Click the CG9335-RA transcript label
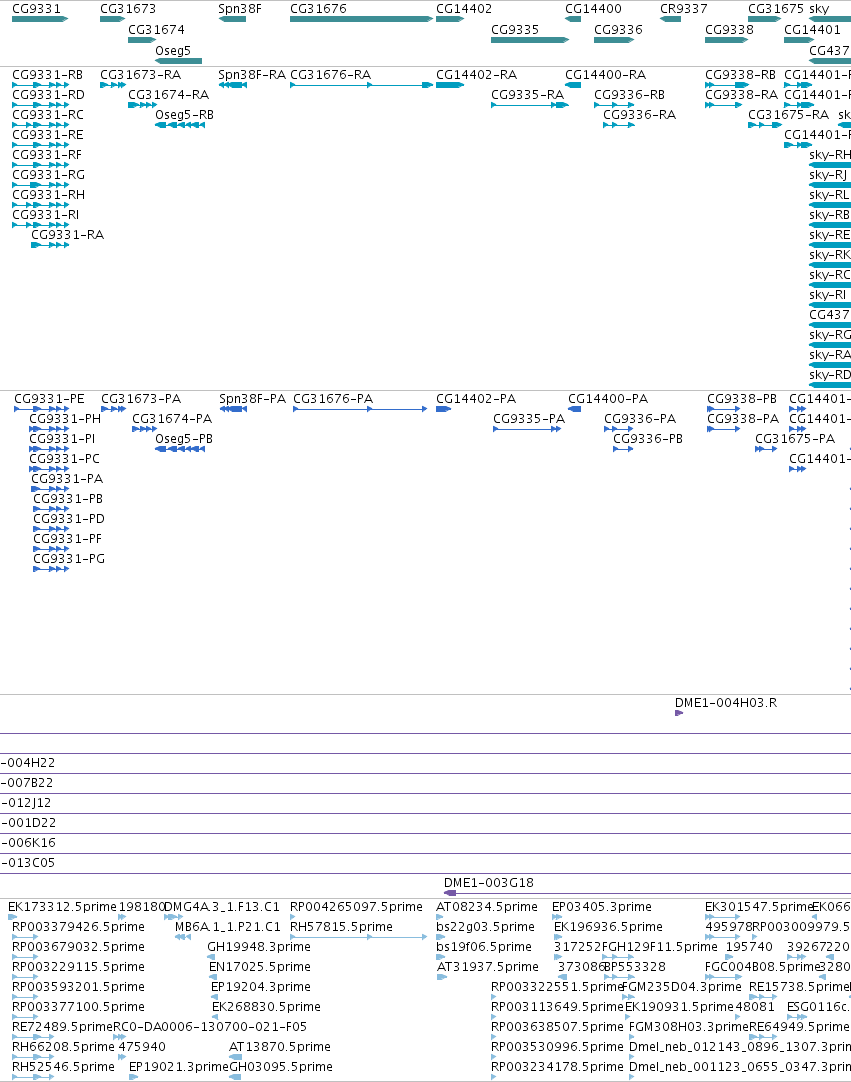Screen dimensions: 851x1082 pyautogui.click(x=527, y=95)
